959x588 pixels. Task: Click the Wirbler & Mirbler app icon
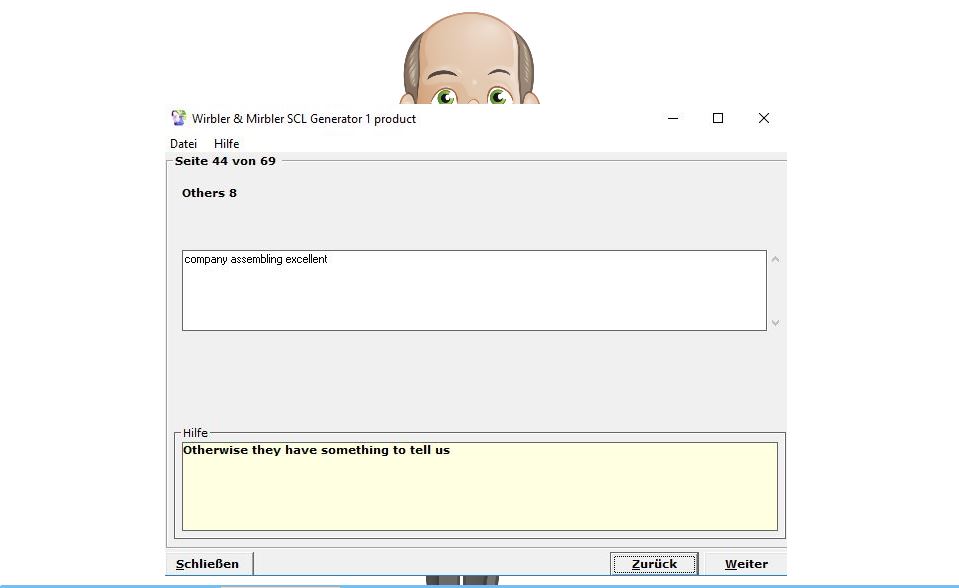coord(179,118)
